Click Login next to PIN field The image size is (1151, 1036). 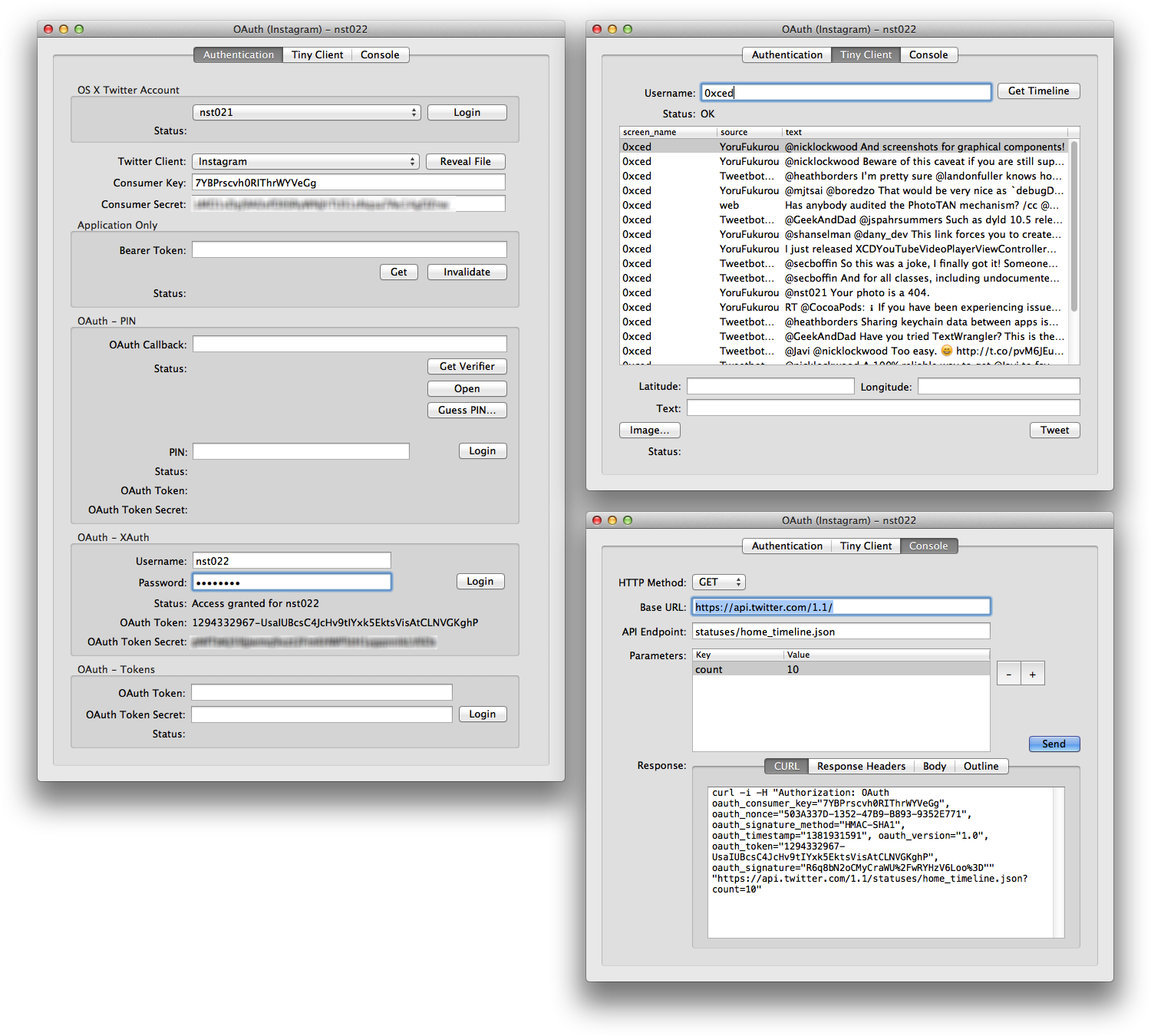[x=482, y=450]
